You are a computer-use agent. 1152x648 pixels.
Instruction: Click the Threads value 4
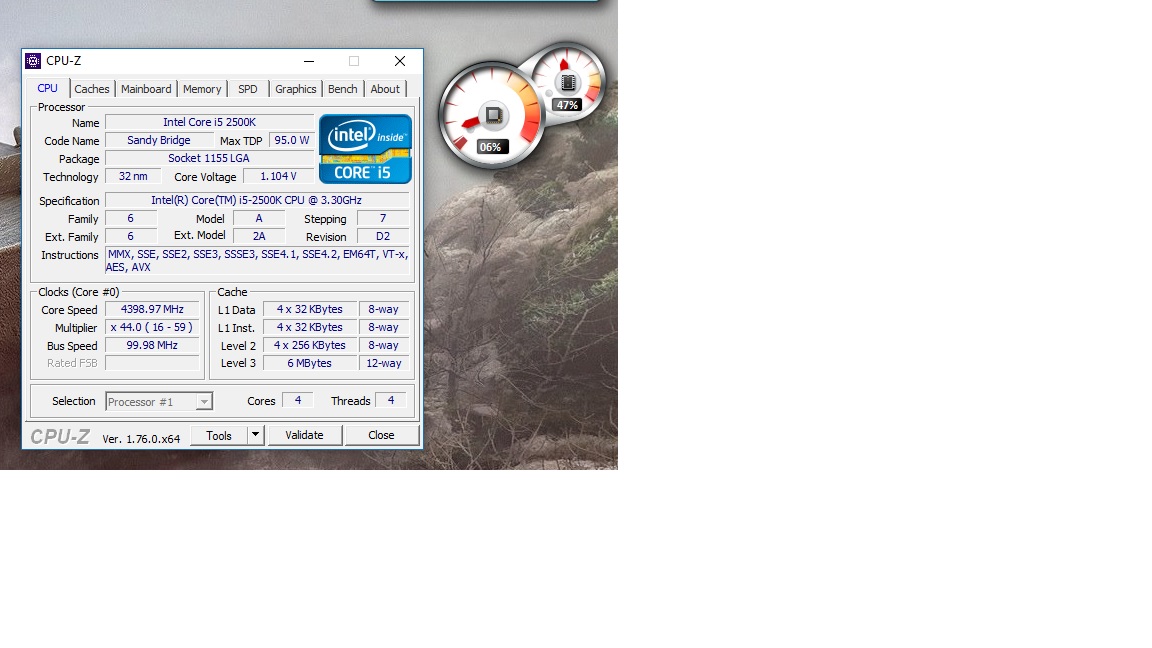pos(391,400)
